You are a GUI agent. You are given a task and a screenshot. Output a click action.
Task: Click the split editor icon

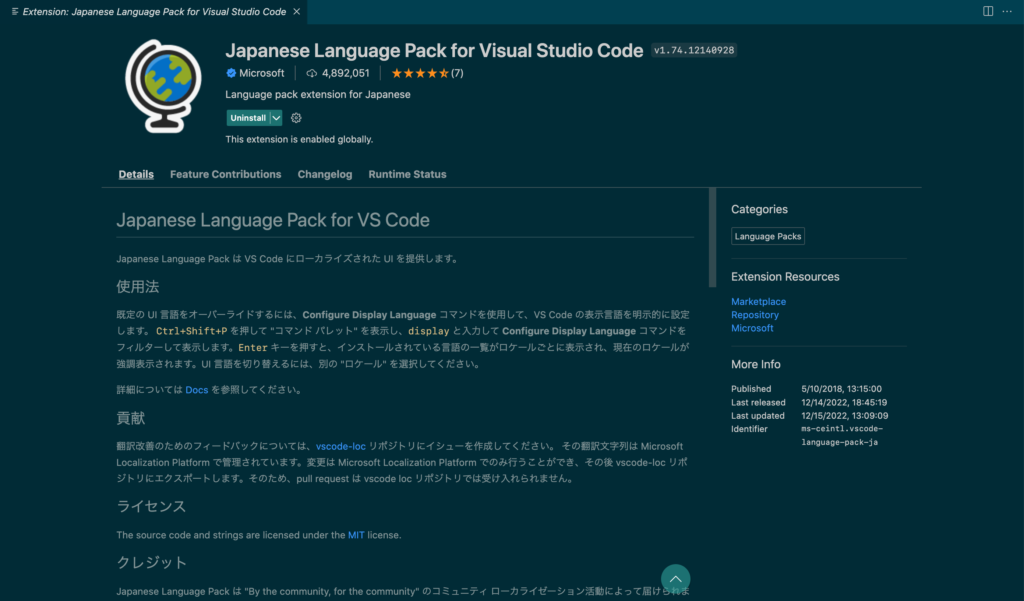point(988,11)
